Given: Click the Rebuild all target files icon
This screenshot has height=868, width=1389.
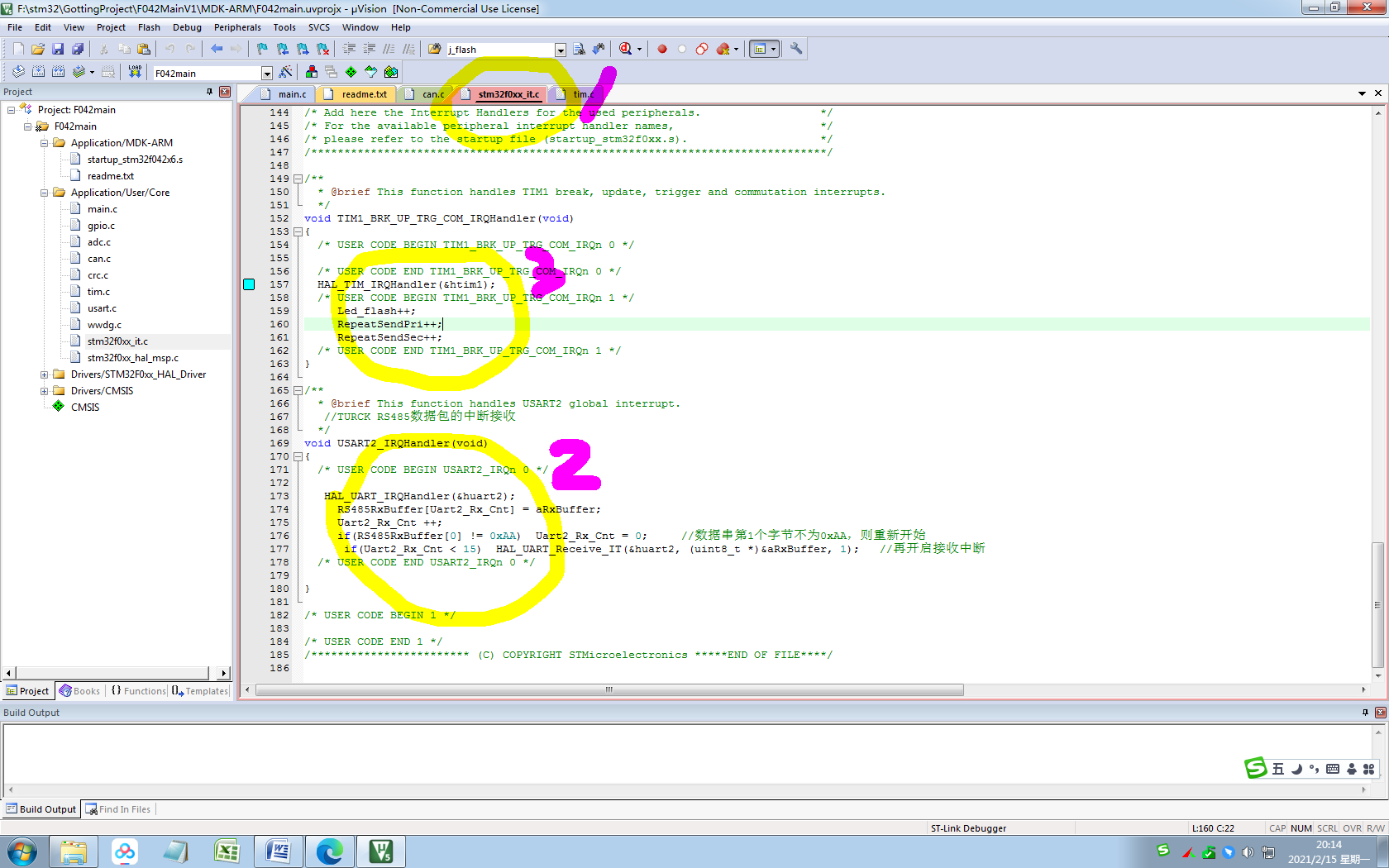Looking at the screenshot, I should click(x=58, y=72).
